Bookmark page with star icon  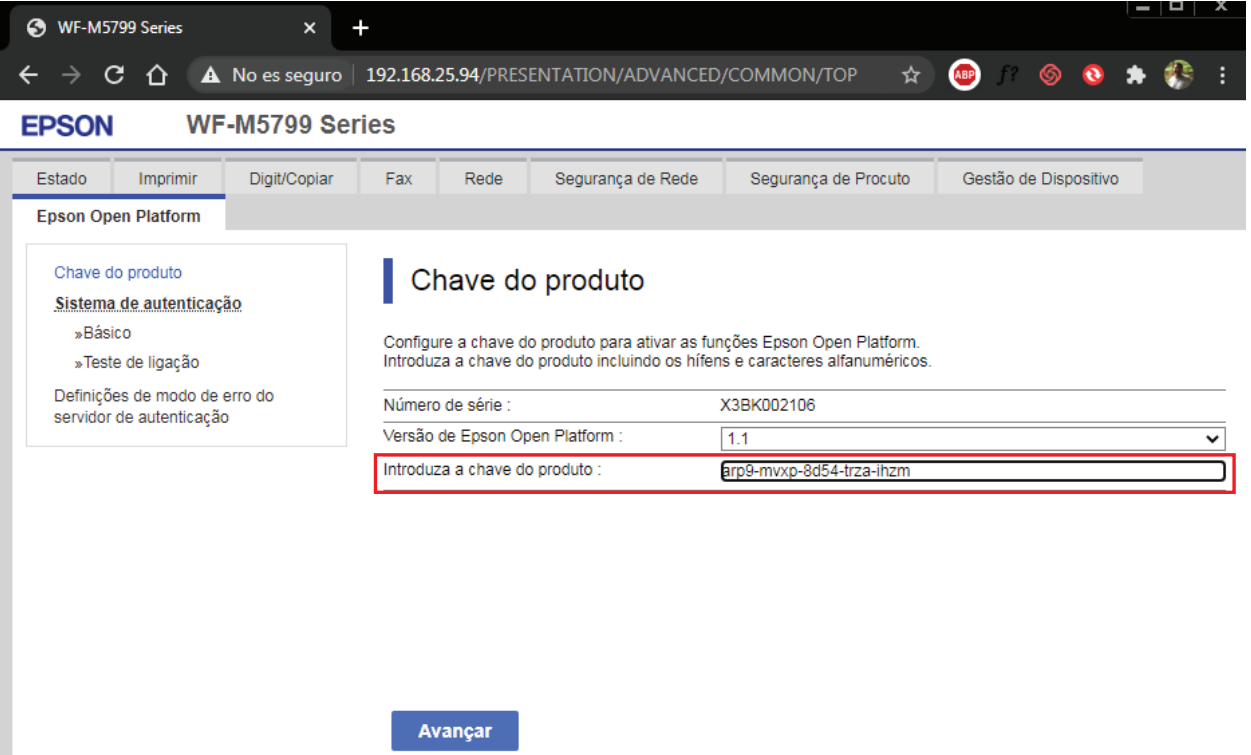pyautogui.click(x=910, y=75)
